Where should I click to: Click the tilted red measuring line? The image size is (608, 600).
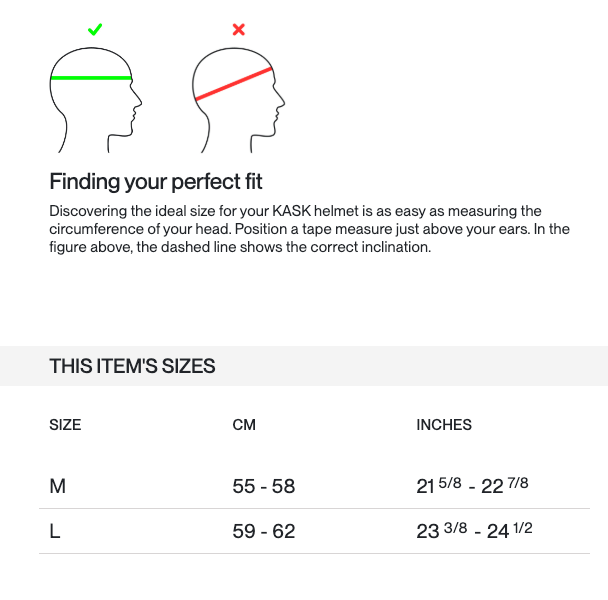tap(234, 83)
